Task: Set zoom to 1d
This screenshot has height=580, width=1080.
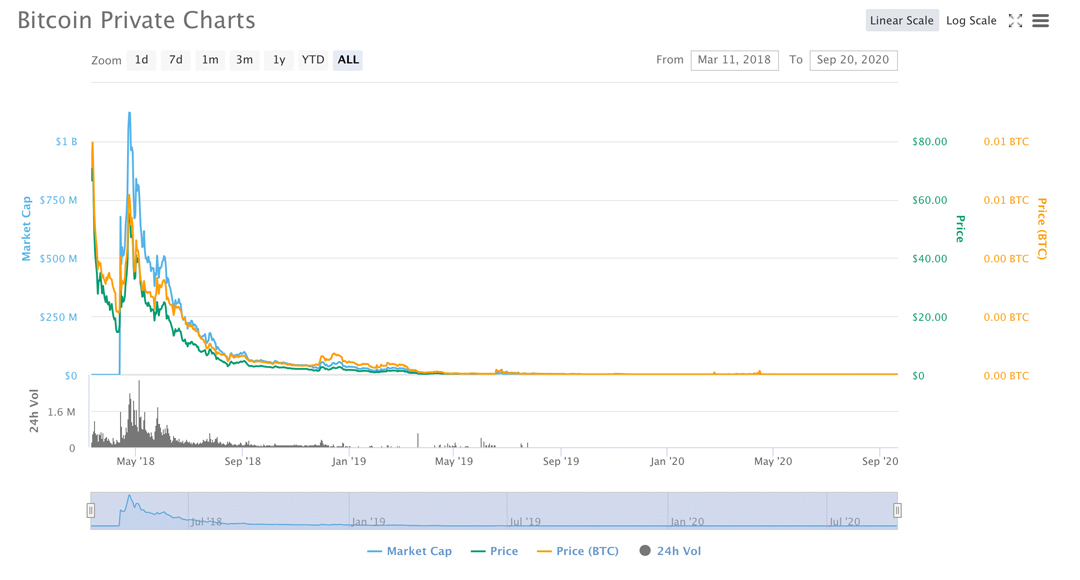Action: [141, 60]
